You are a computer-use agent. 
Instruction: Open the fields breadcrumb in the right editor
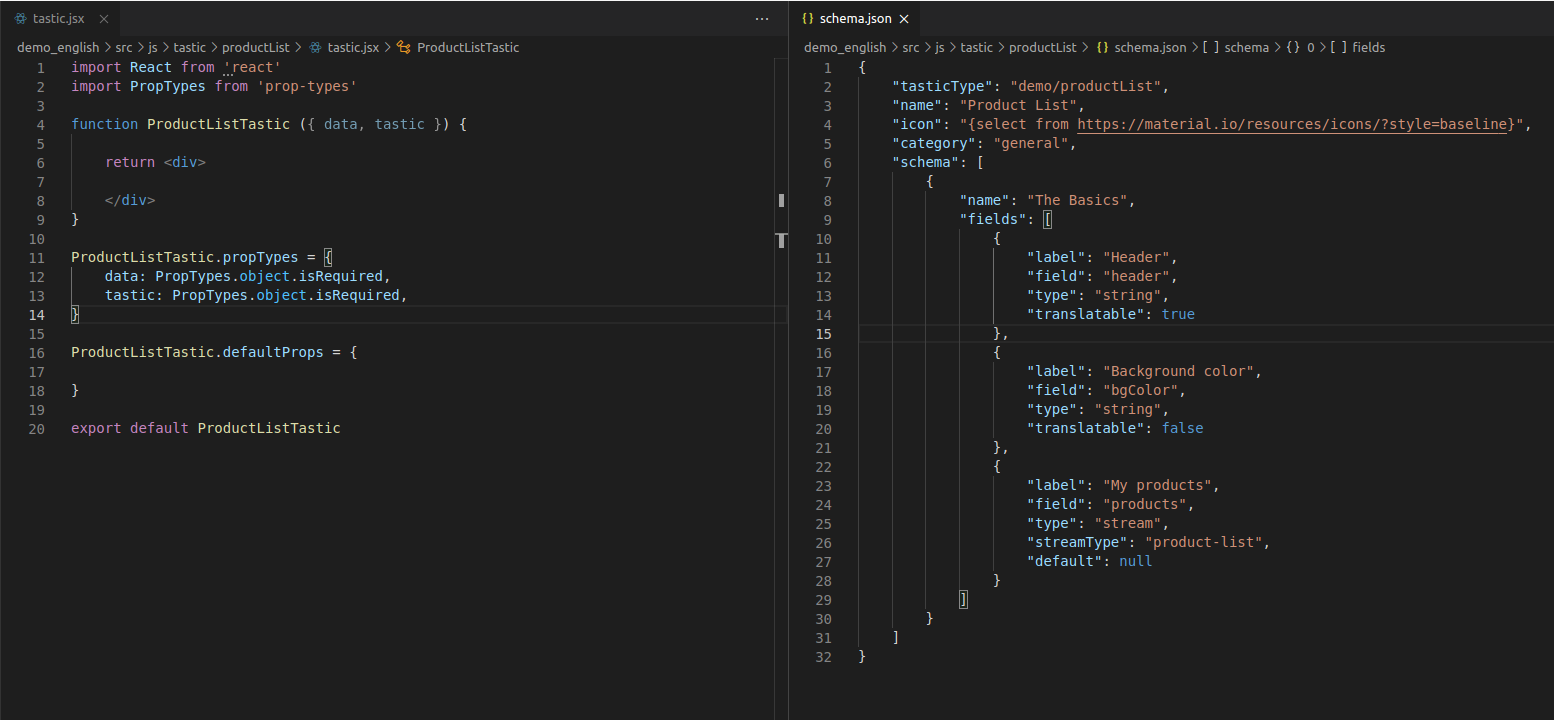(1368, 47)
